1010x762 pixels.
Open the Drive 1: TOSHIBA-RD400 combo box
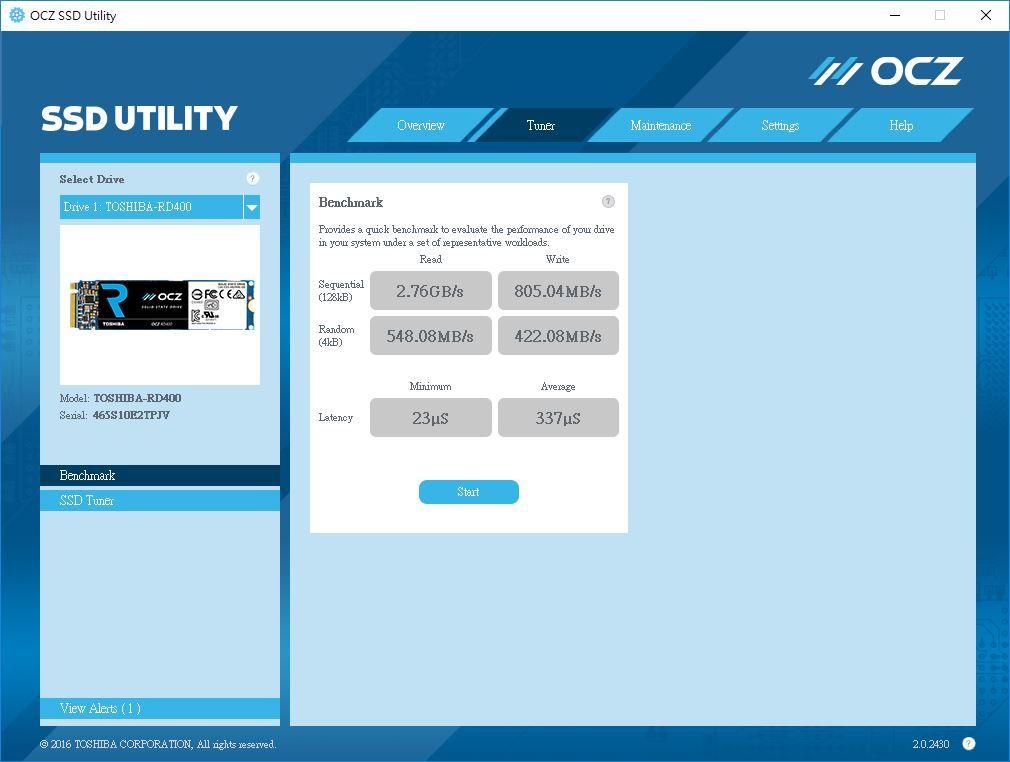point(160,207)
